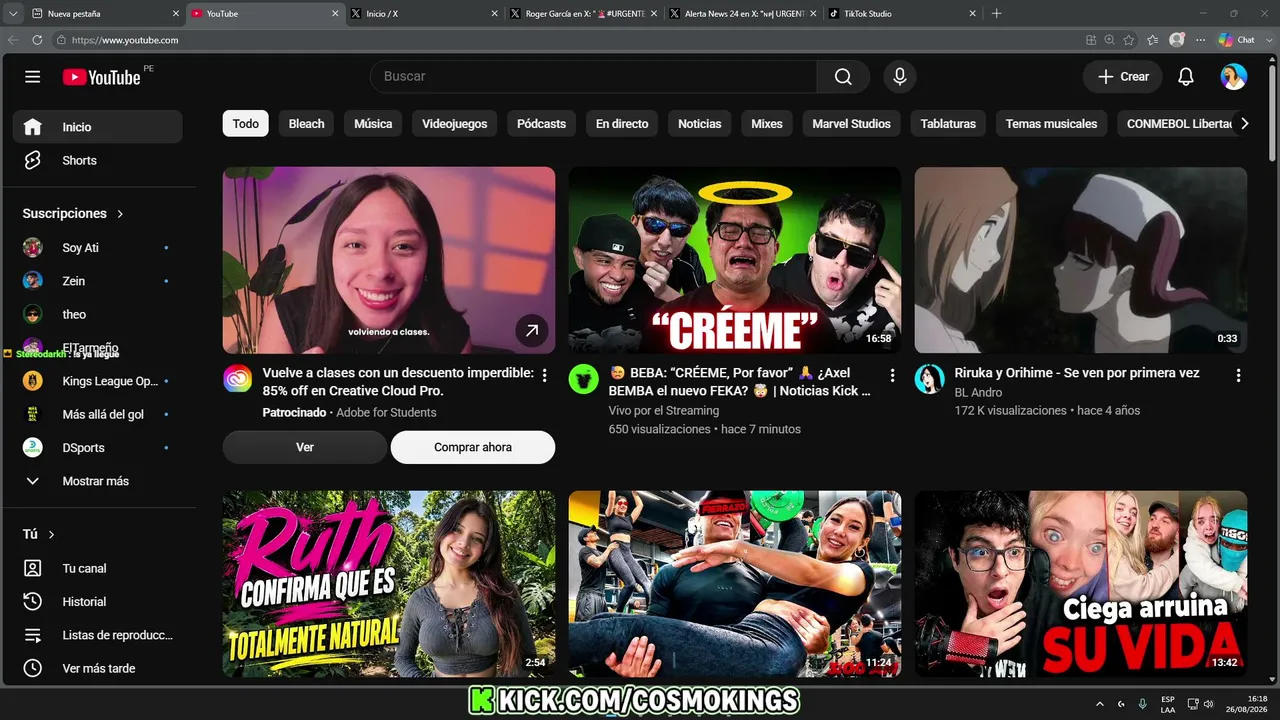Click BL Andro channel avatar
Image resolution: width=1280 pixels, height=720 pixels.
tap(930, 379)
